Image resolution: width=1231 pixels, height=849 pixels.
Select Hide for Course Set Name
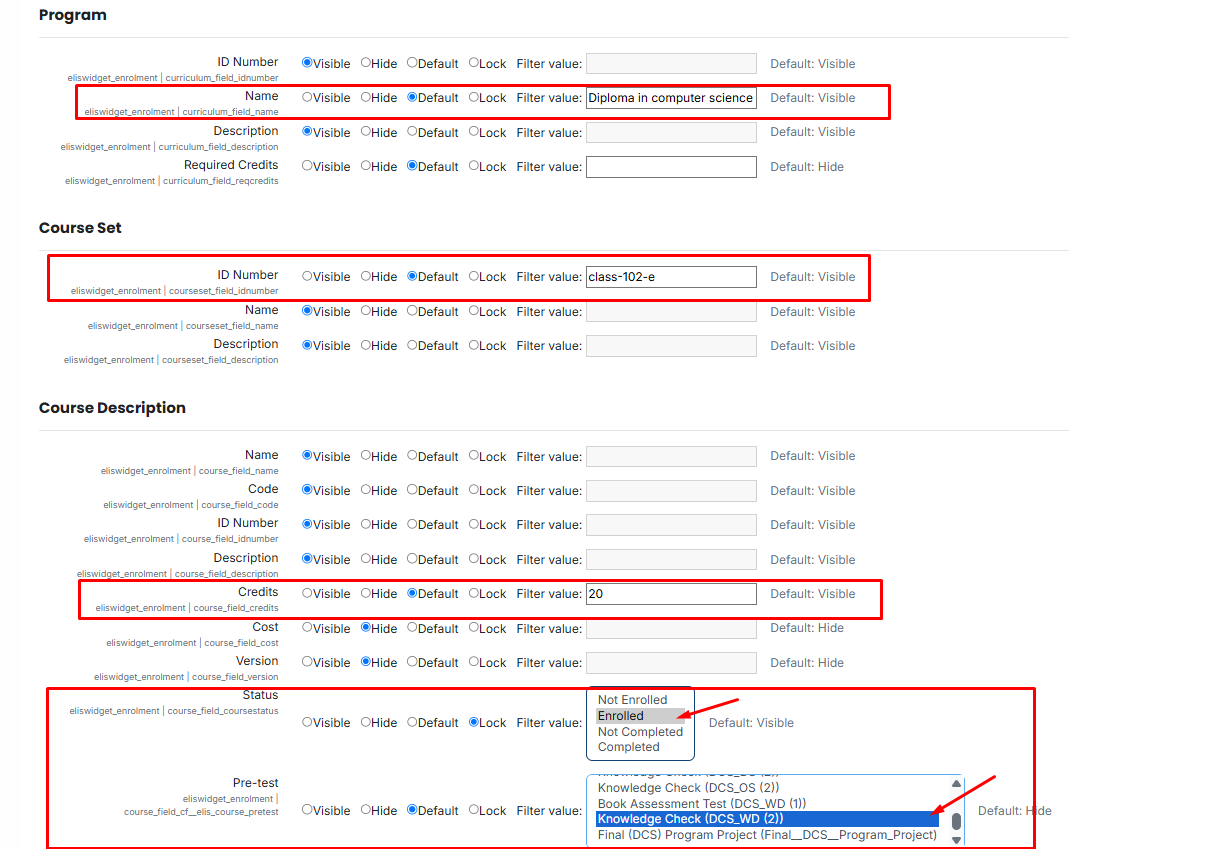(366, 311)
